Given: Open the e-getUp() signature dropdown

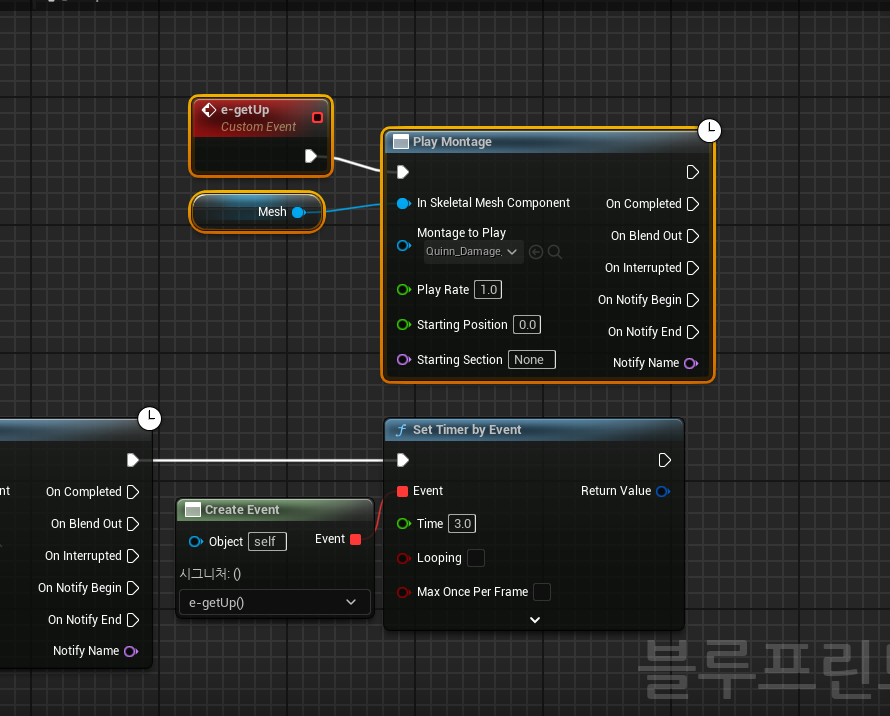Looking at the screenshot, I should tap(275, 602).
